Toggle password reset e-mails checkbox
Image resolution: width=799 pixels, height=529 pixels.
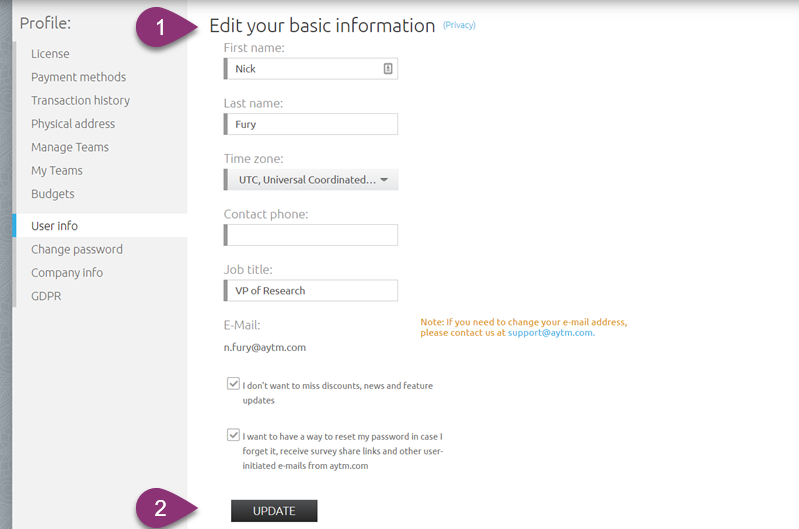[233, 435]
